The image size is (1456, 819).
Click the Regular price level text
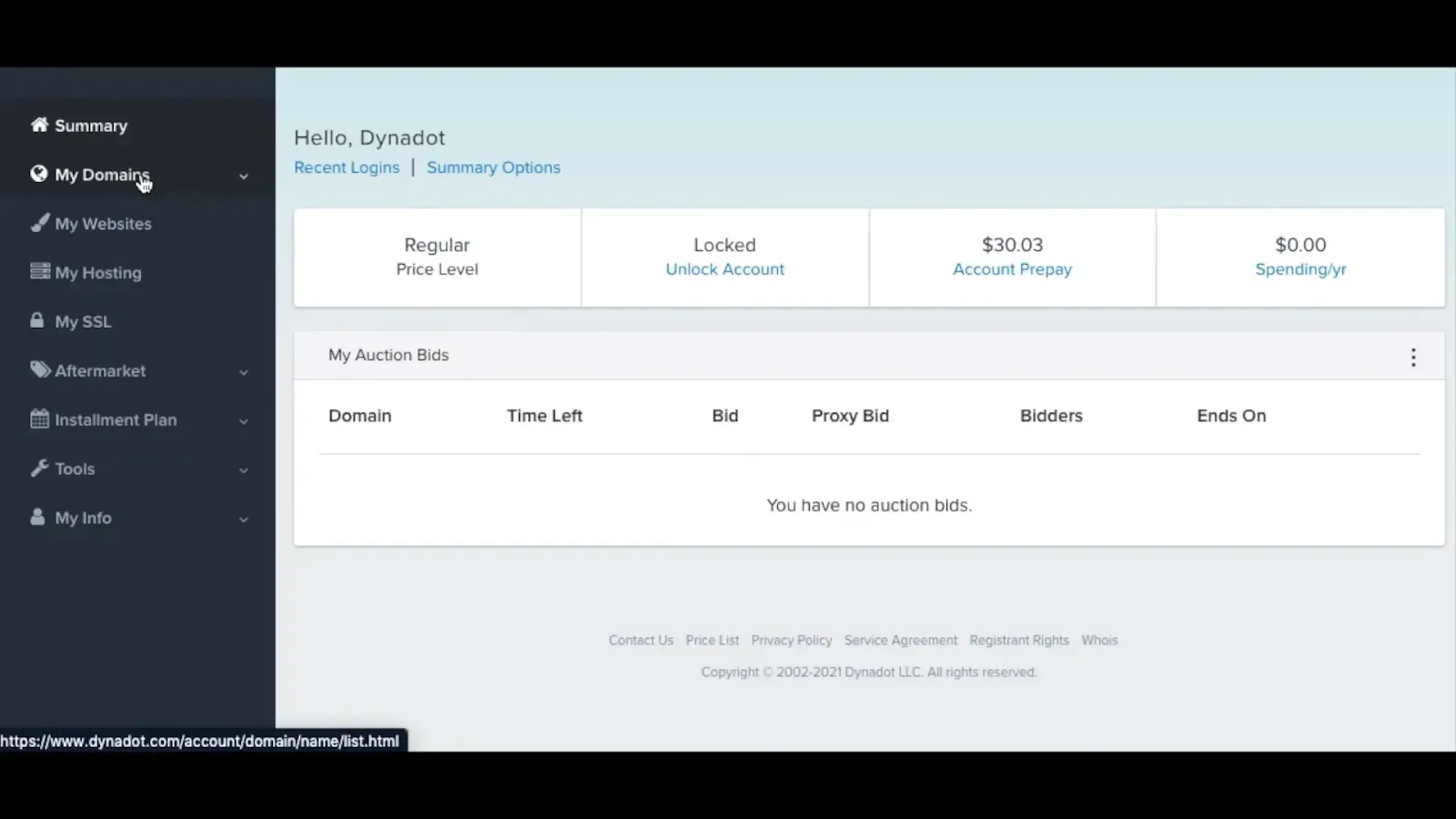pyautogui.click(x=437, y=246)
